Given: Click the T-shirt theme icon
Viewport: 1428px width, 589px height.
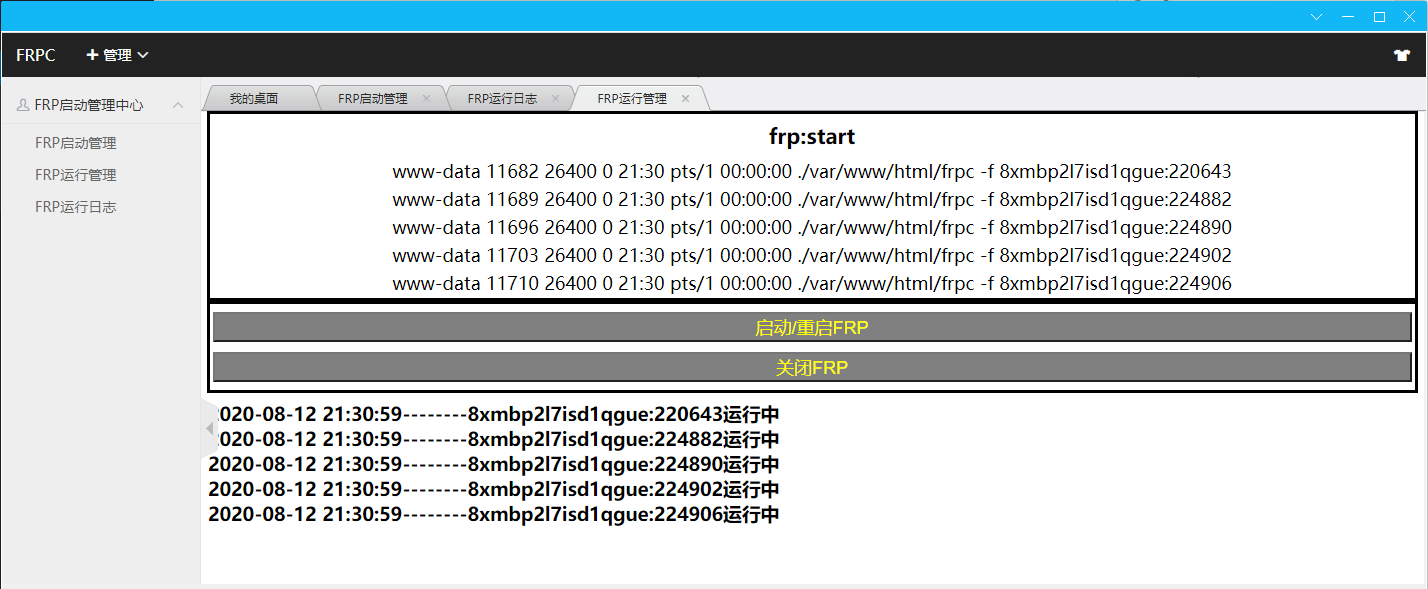Looking at the screenshot, I should [1401, 56].
